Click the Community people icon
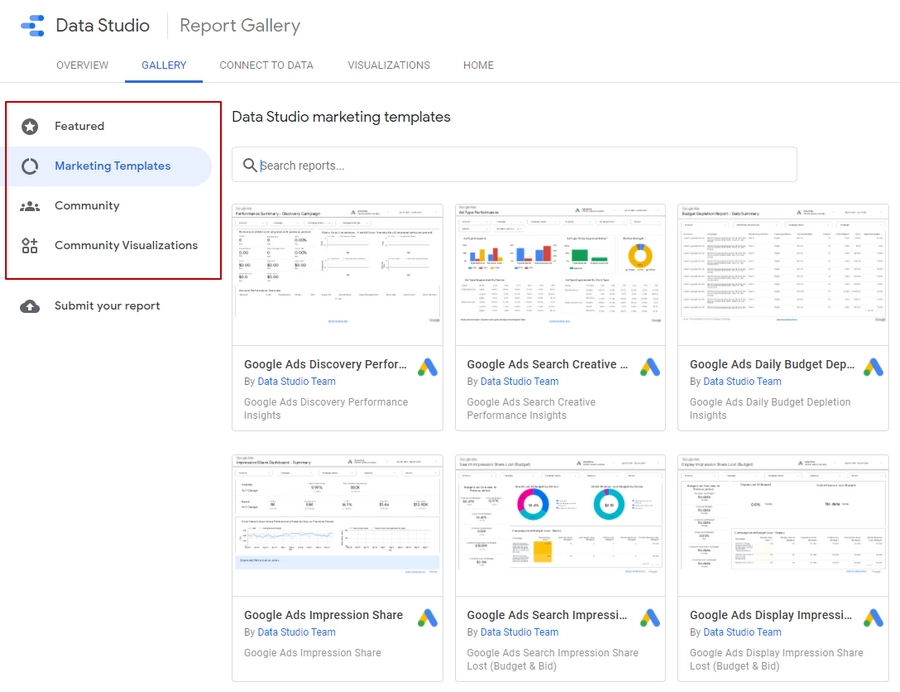This screenshot has height=692, width=900. 30,206
